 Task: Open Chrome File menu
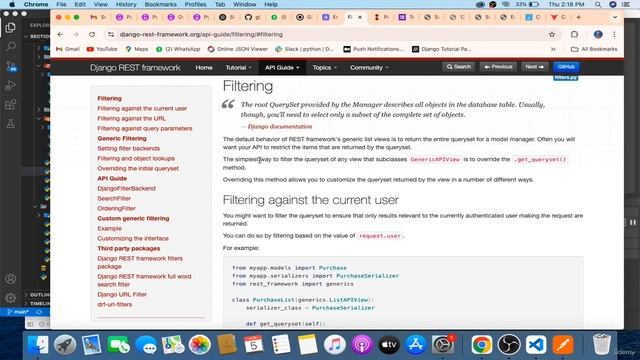(61, 4)
